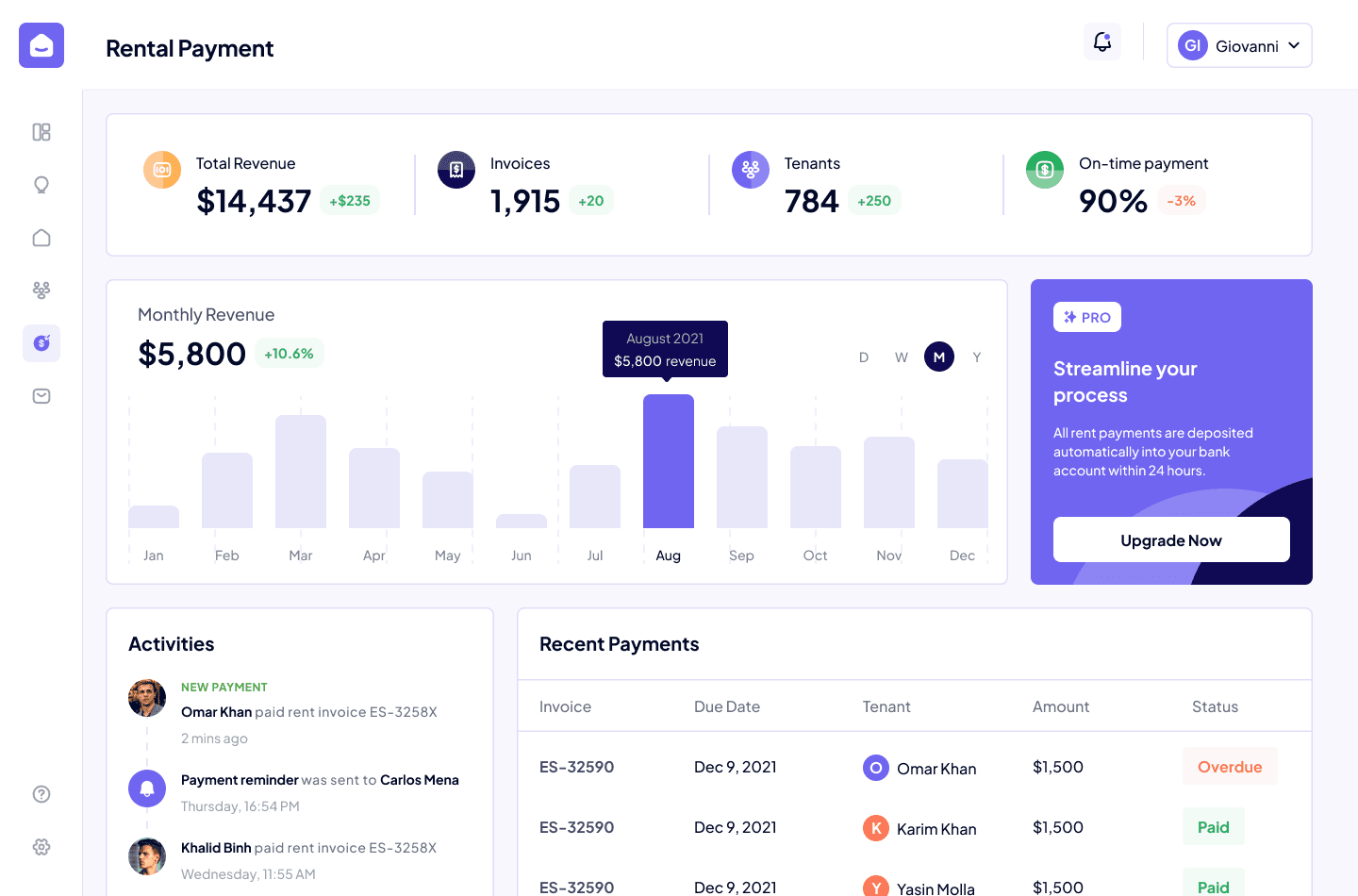The height and width of the screenshot is (896, 1358).
Task: Click the -3% on-time payment badge
Action: (1182, 201)
